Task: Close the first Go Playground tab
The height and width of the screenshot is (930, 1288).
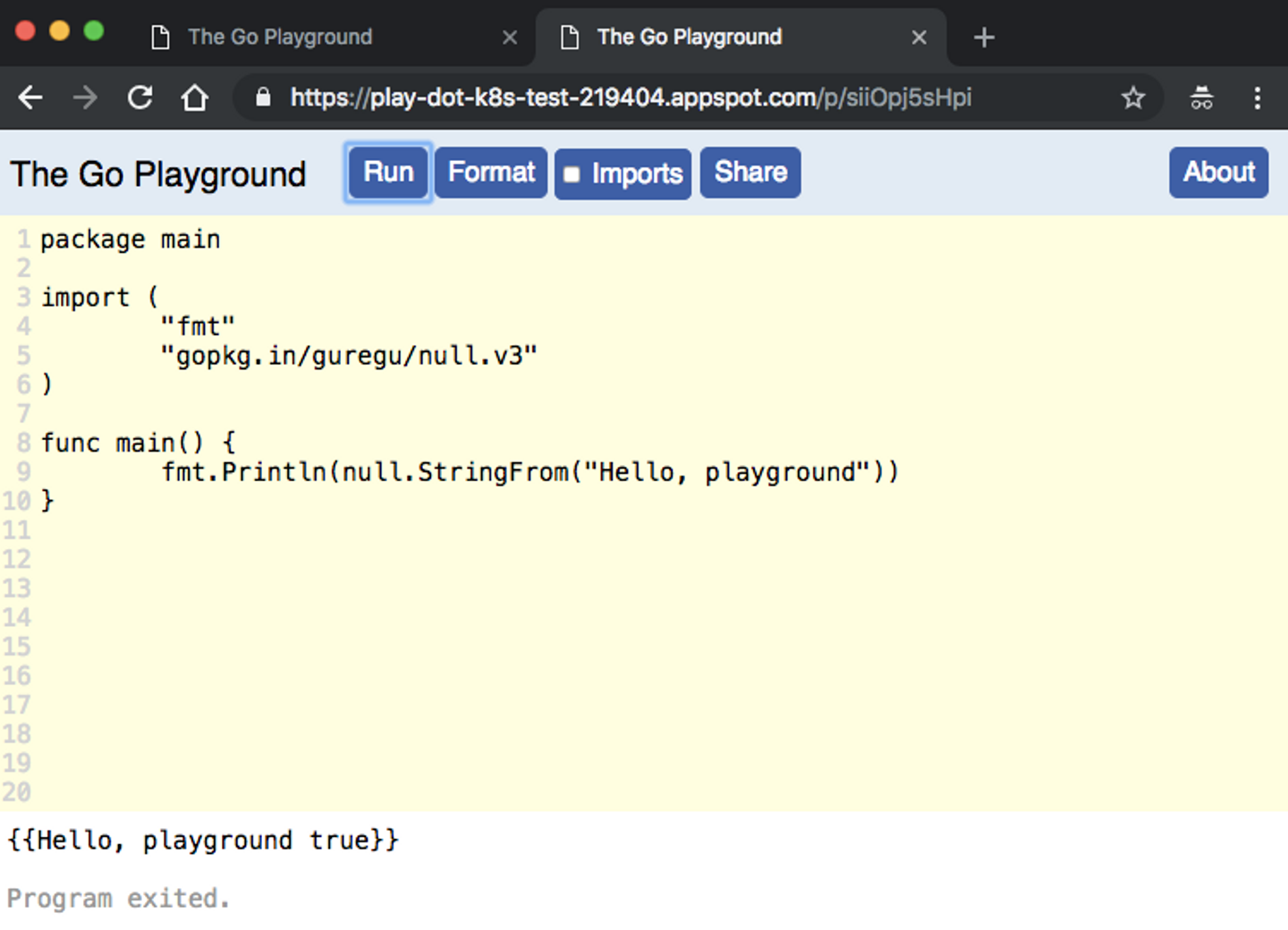Action: (510, 38)
